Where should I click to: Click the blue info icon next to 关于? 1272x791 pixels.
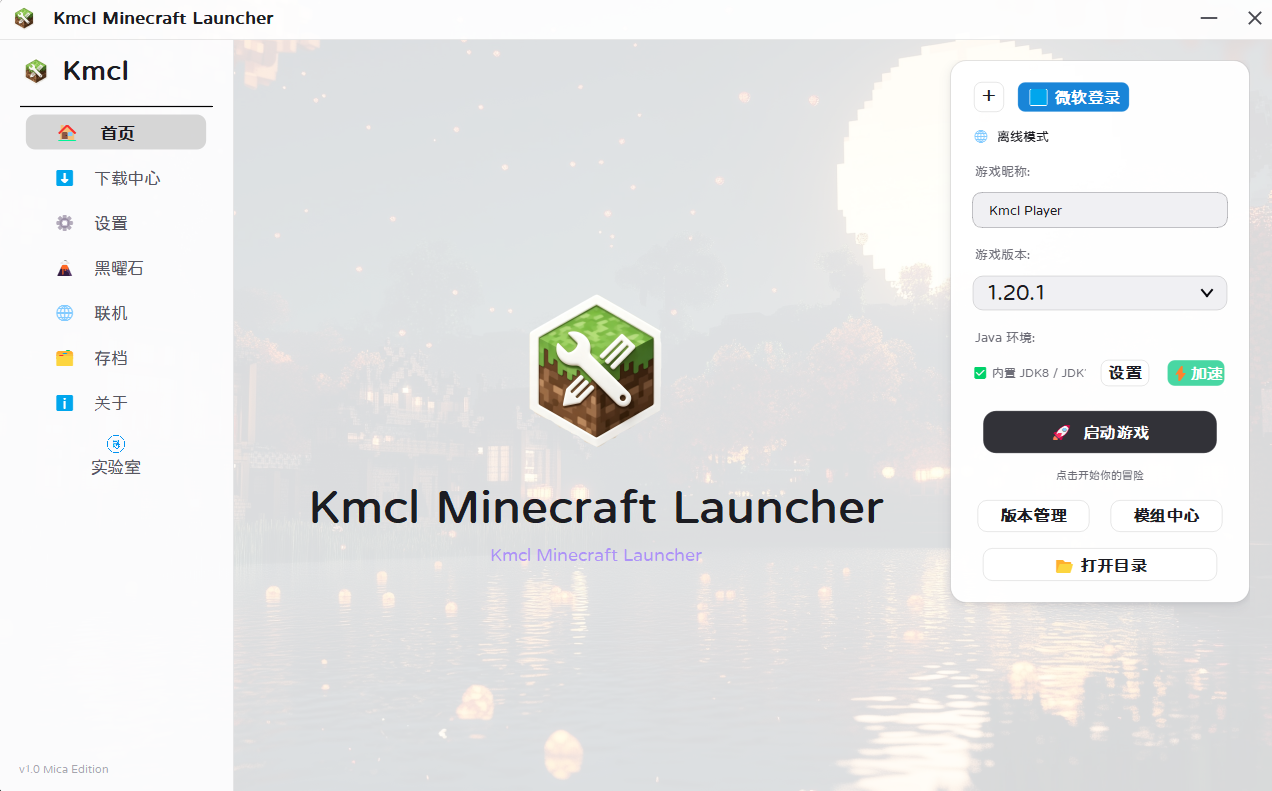65,403
